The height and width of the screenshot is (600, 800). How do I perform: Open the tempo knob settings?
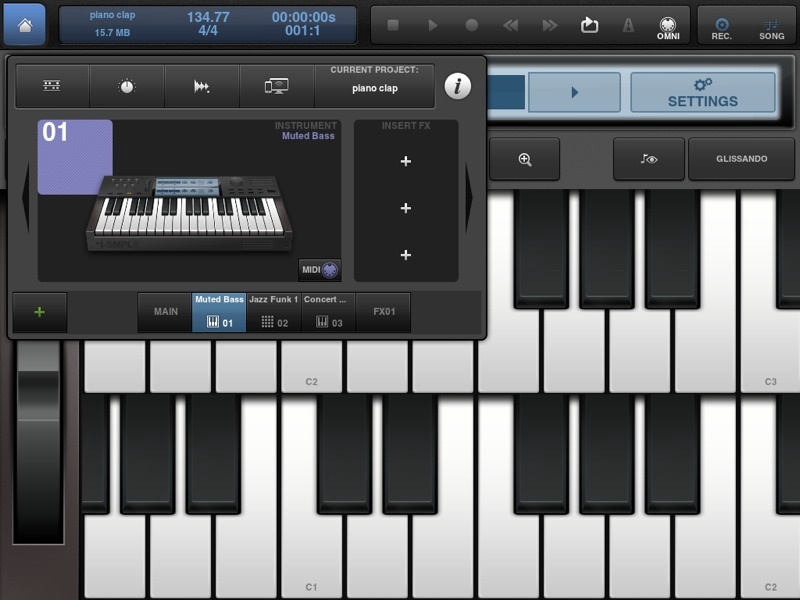click(x=127, y=86)
